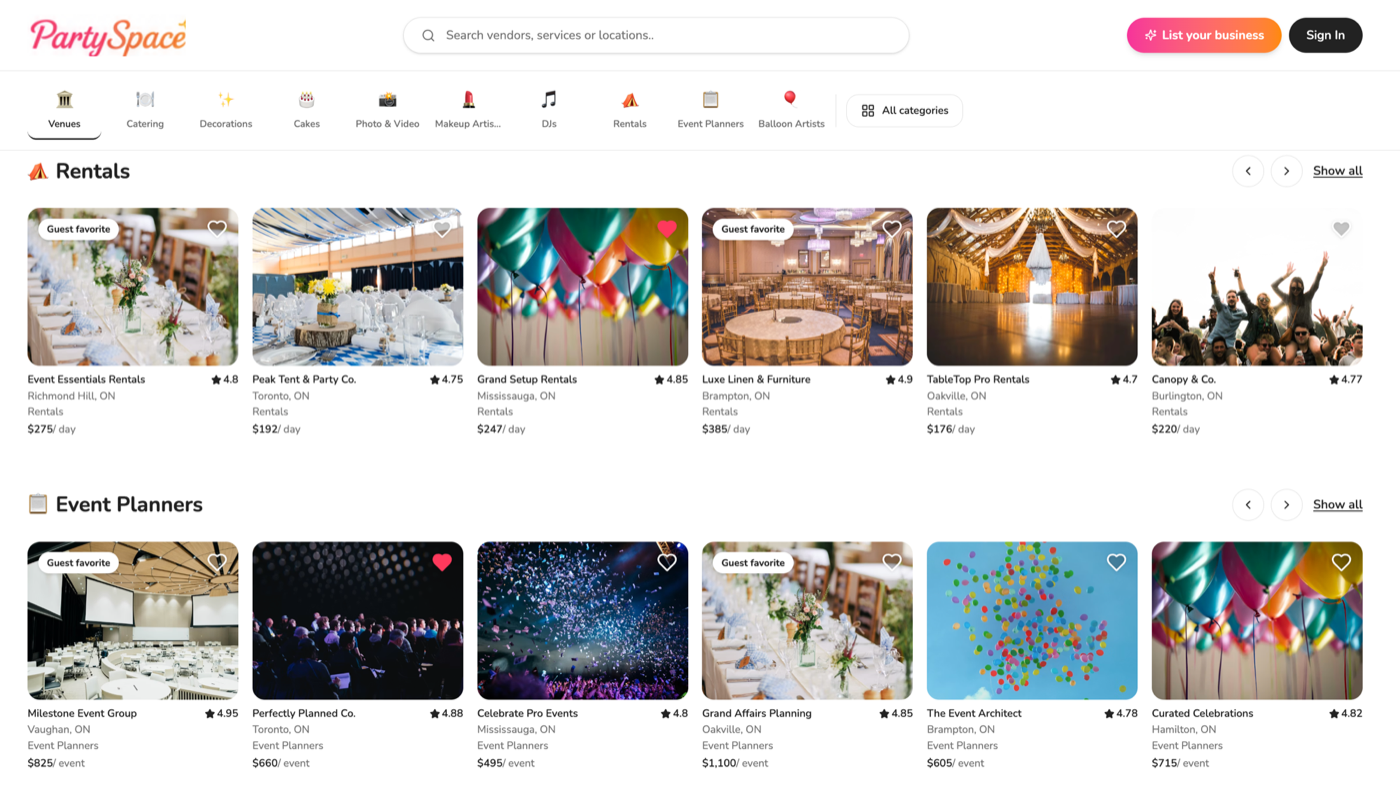Open Grand Setup Rentals balloon photo
The height and width of the screenshot is (799, 1400).
pos(583,287)
